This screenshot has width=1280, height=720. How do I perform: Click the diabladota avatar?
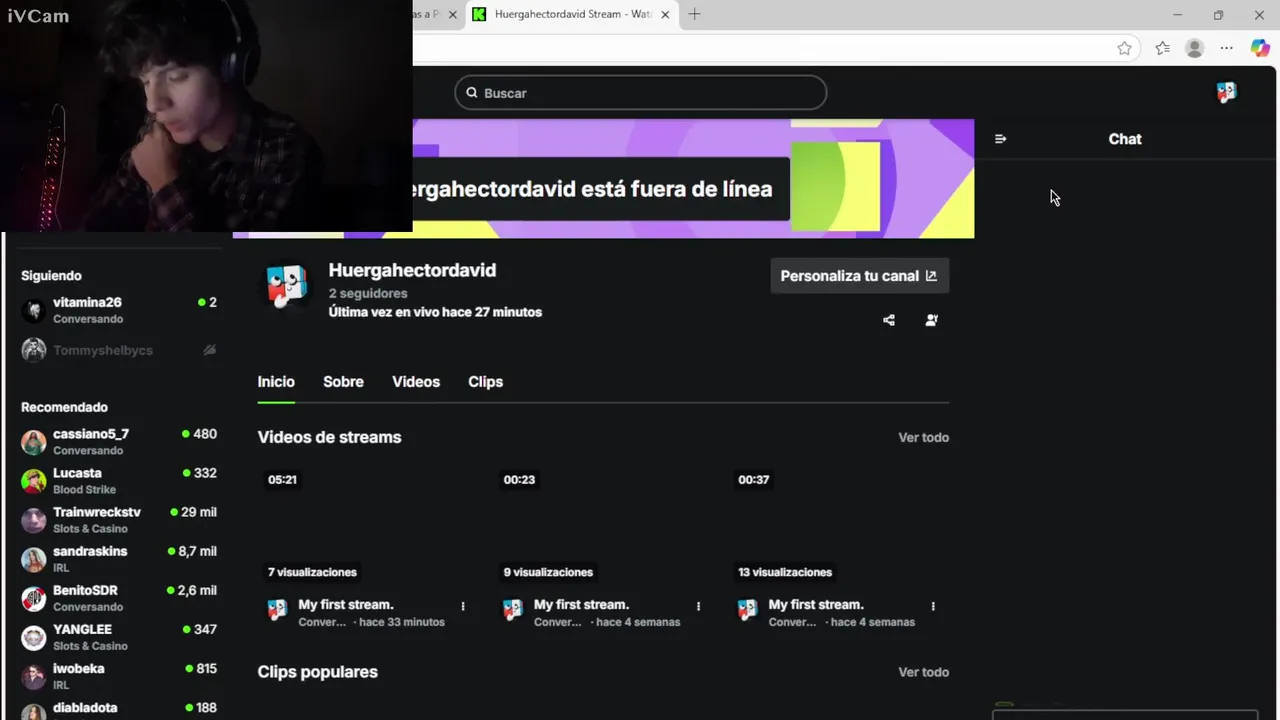tap(34, 712)
